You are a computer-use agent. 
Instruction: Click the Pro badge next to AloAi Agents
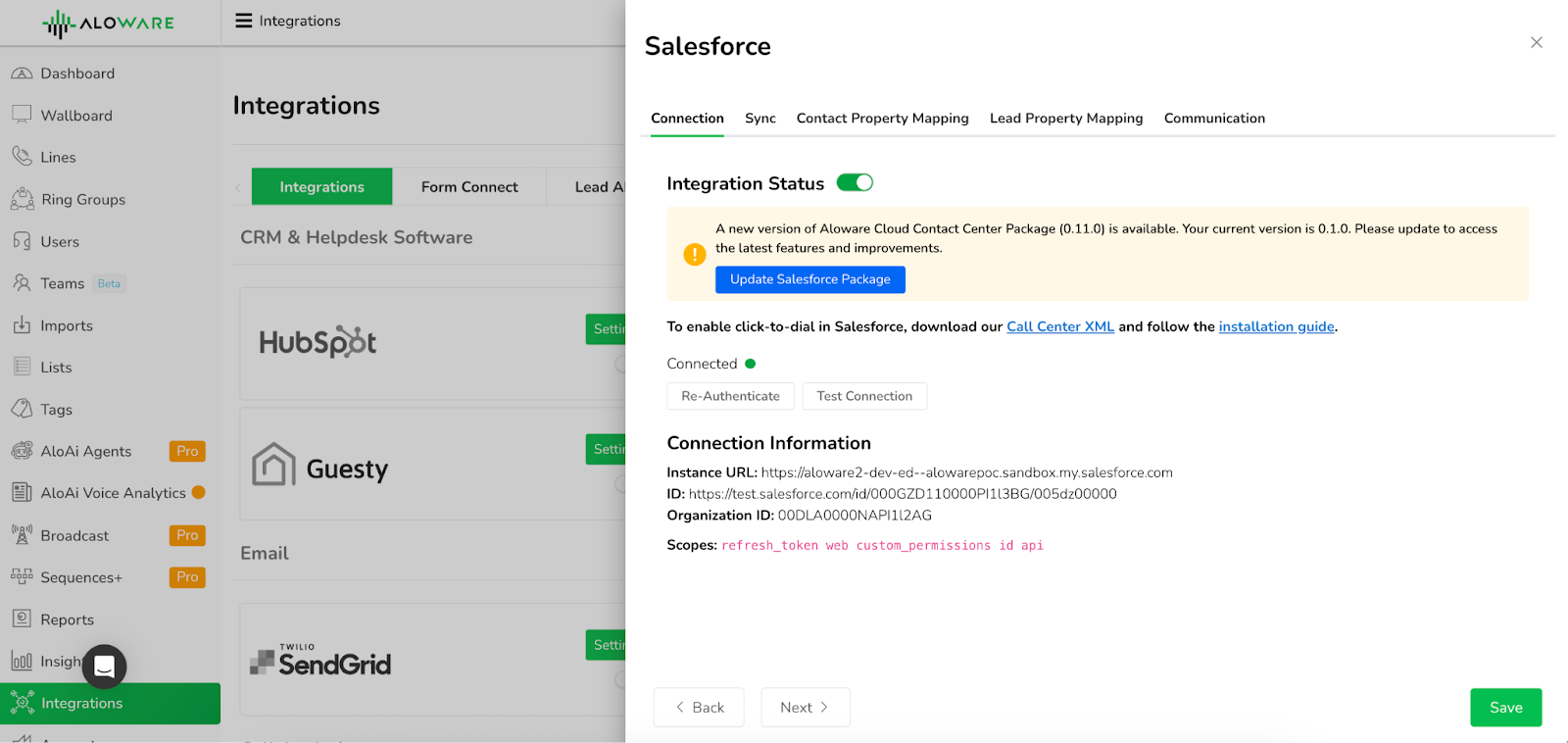click(x=187, y=451)
